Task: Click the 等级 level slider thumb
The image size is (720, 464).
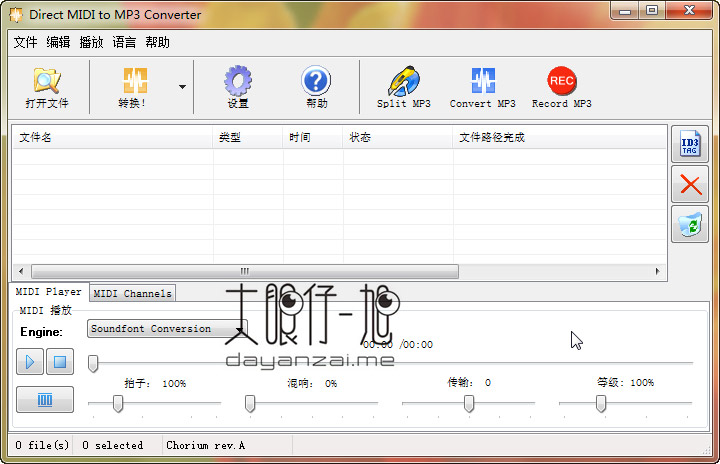Action: 601,403
